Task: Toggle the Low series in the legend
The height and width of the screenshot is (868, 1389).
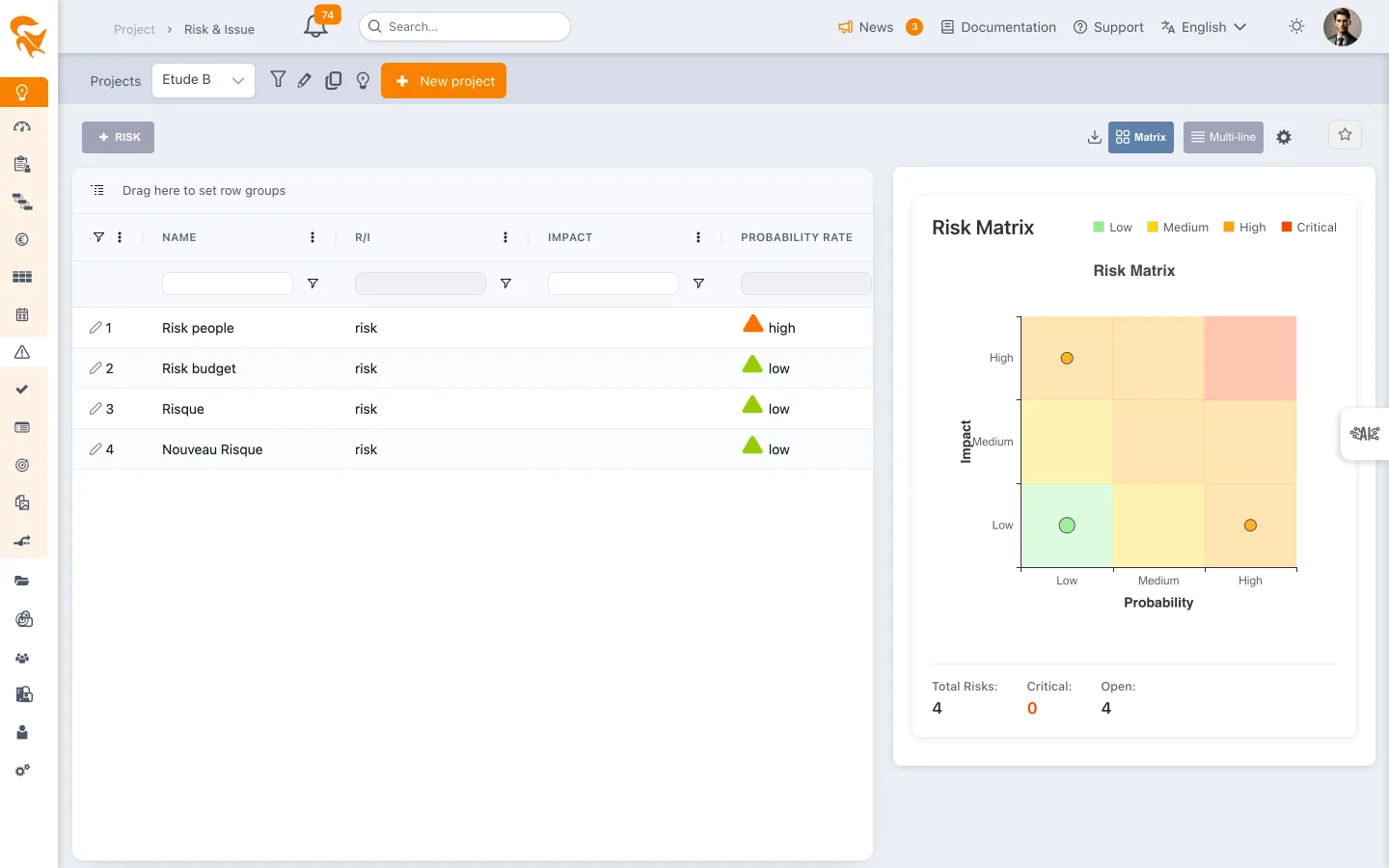Action: [1112, 228]
